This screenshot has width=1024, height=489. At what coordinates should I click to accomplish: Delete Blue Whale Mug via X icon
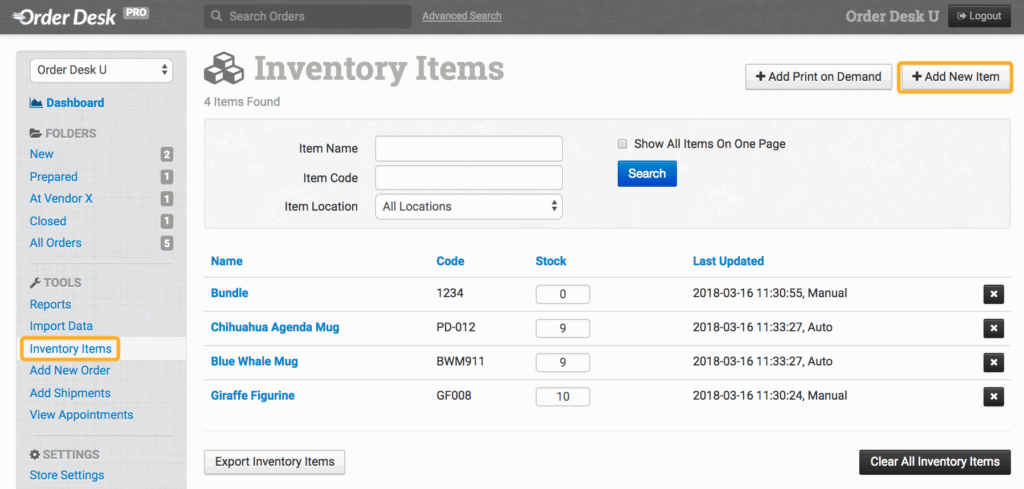tap(993, 362)
